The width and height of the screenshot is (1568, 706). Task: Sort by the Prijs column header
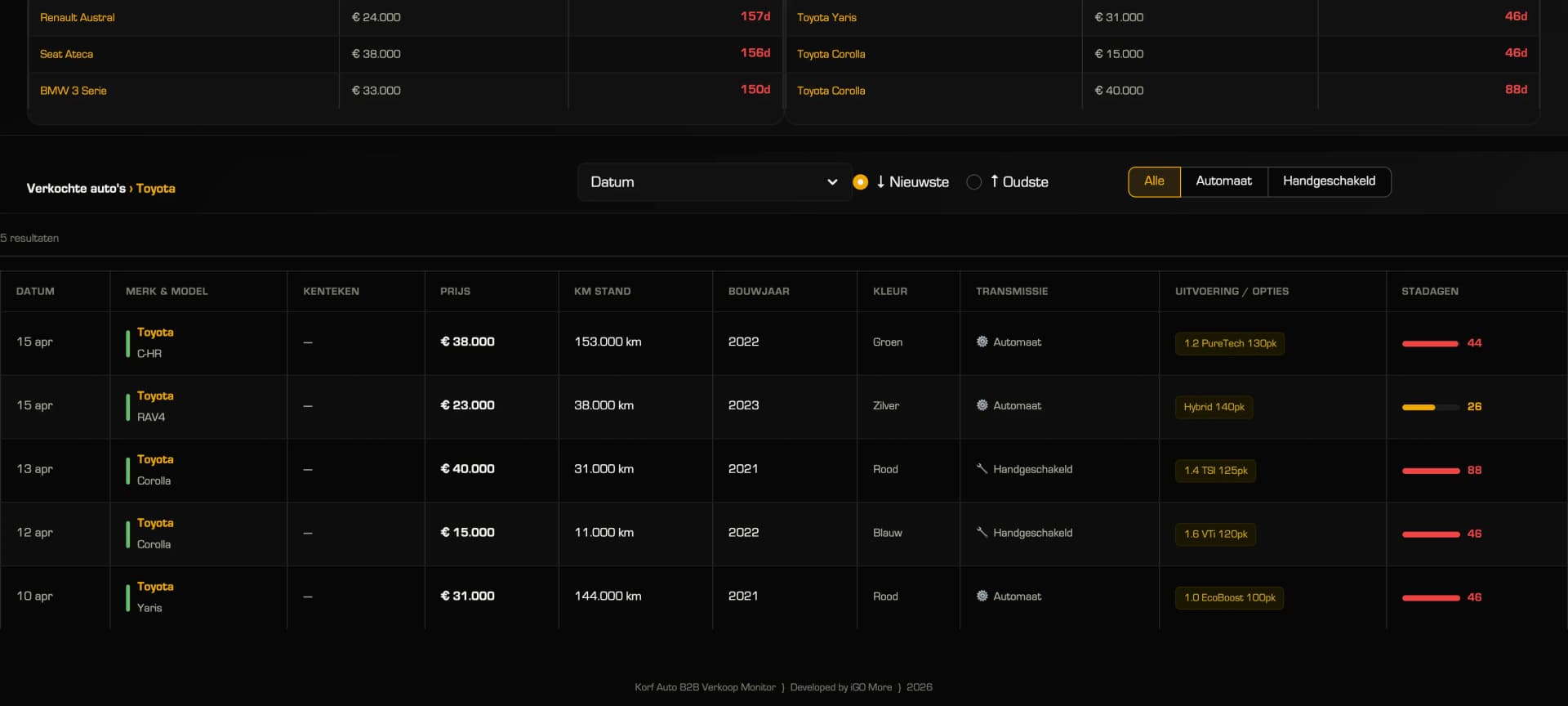click(x=455, y=292)
